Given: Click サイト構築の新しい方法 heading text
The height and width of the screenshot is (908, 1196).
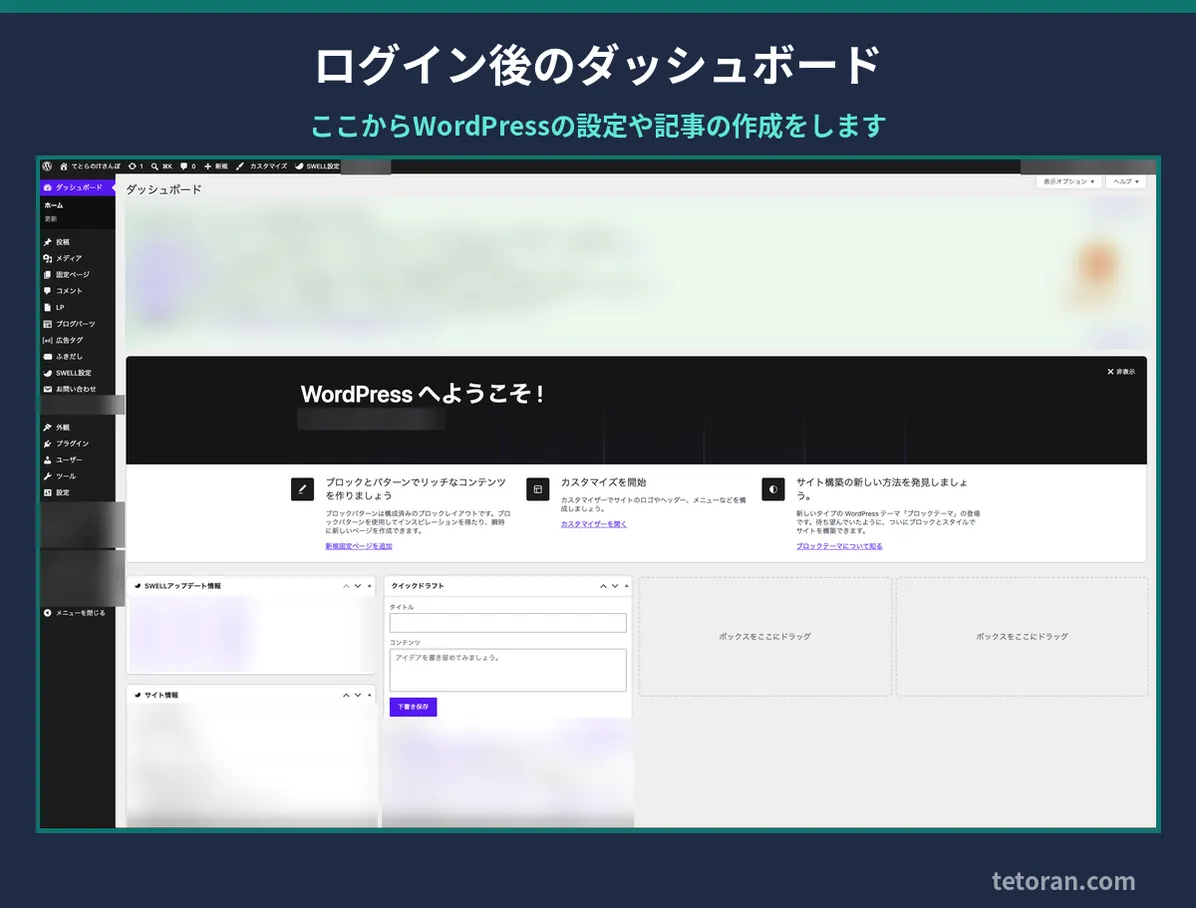Looking at the screenshot, I should coord(882,488).
